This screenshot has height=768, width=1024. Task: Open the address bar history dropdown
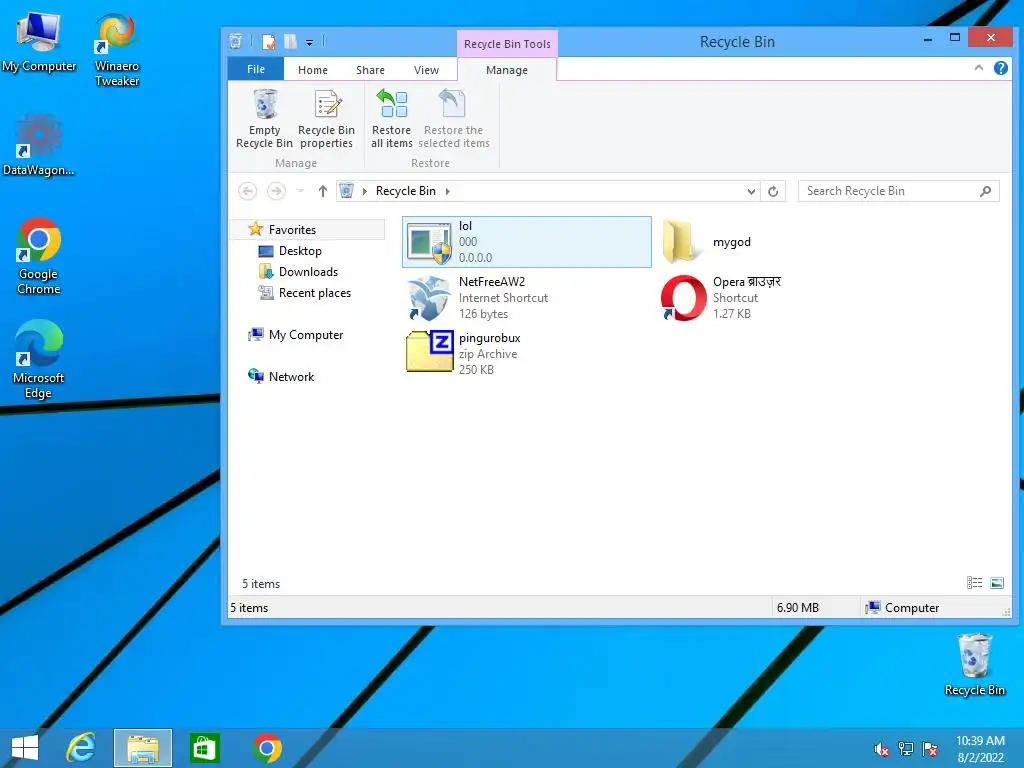tap(751, 191)
